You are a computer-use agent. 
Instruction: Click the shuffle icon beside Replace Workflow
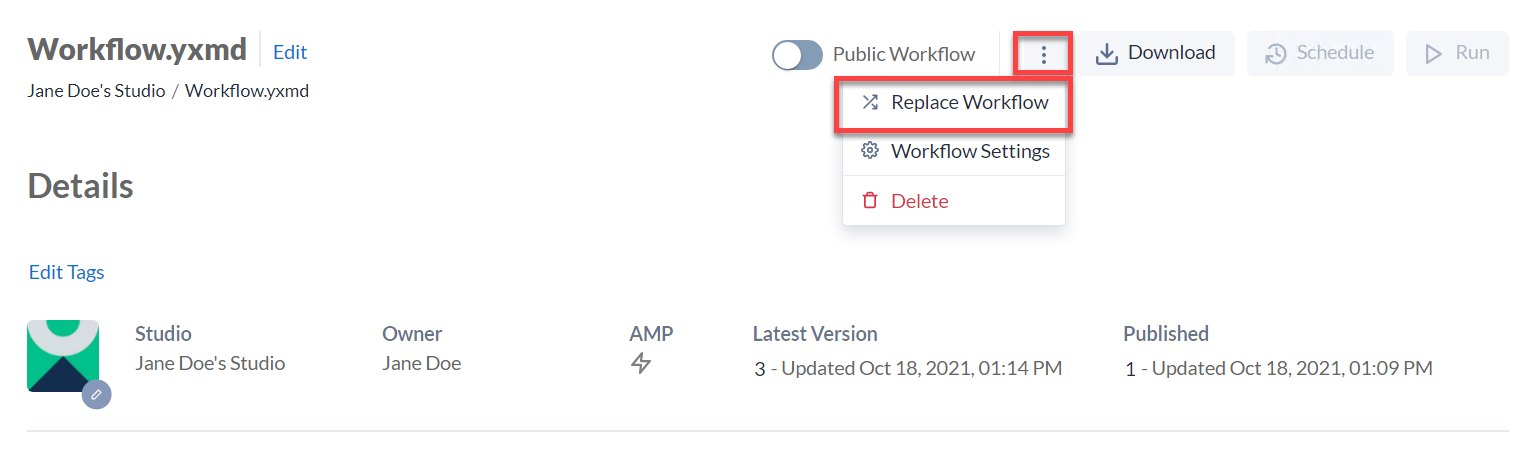(x=870, y=102)
